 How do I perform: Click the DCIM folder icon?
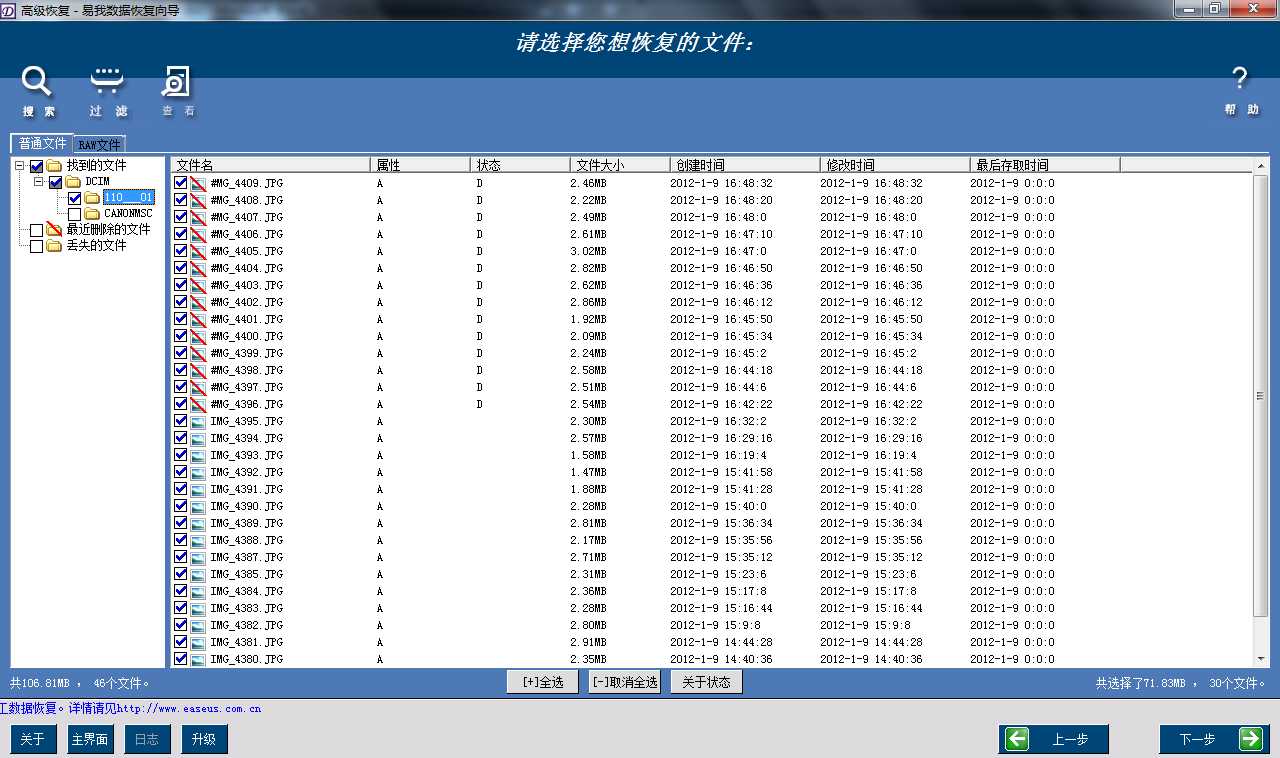click(73, 182)
